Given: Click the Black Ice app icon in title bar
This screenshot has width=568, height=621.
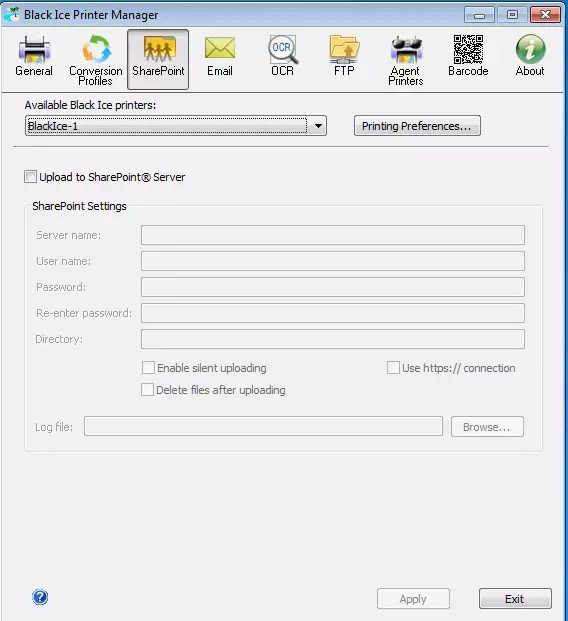Looking at the screenshot, I should 11,15.
